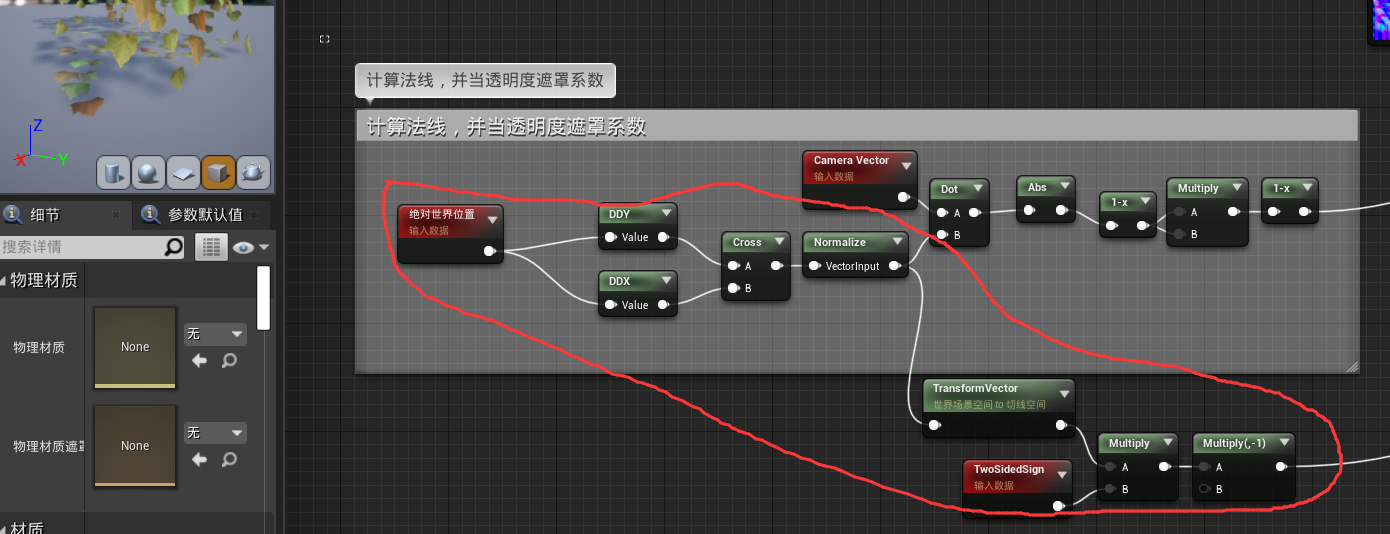
Task: Focus the 搜索详情 search field
Action: (x=82, y=246)
